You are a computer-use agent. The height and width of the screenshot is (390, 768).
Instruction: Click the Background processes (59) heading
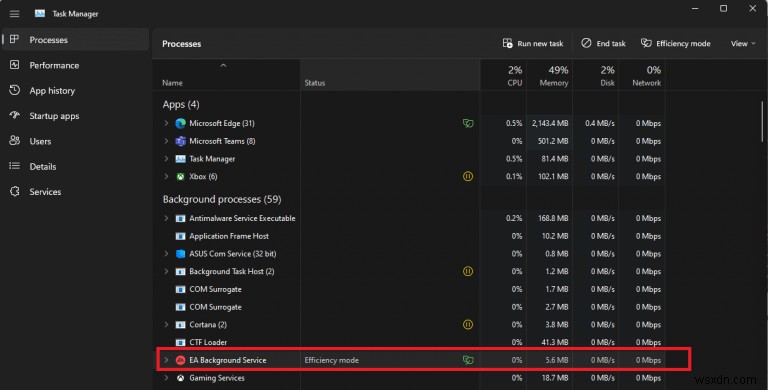coord(222,199)
